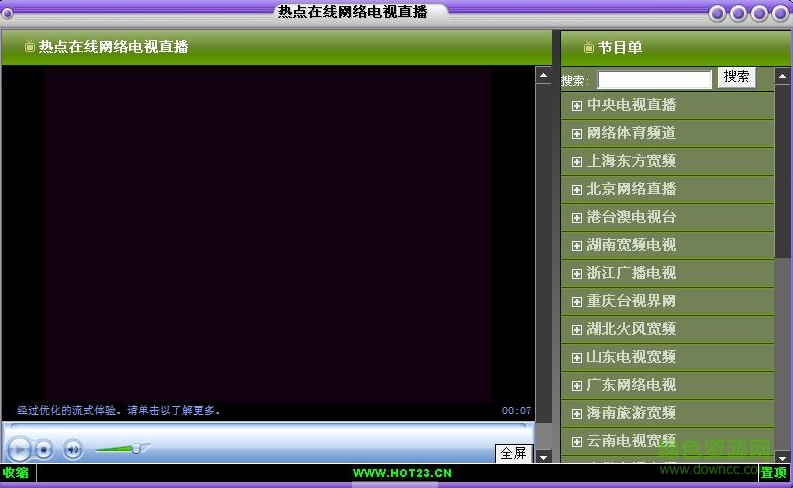Image resolution: width=793 pixels, height=488 pixels.
Task: Open the WWW.HOT23.CN website link
Action: pyautogui.click(x=402, y=473)
